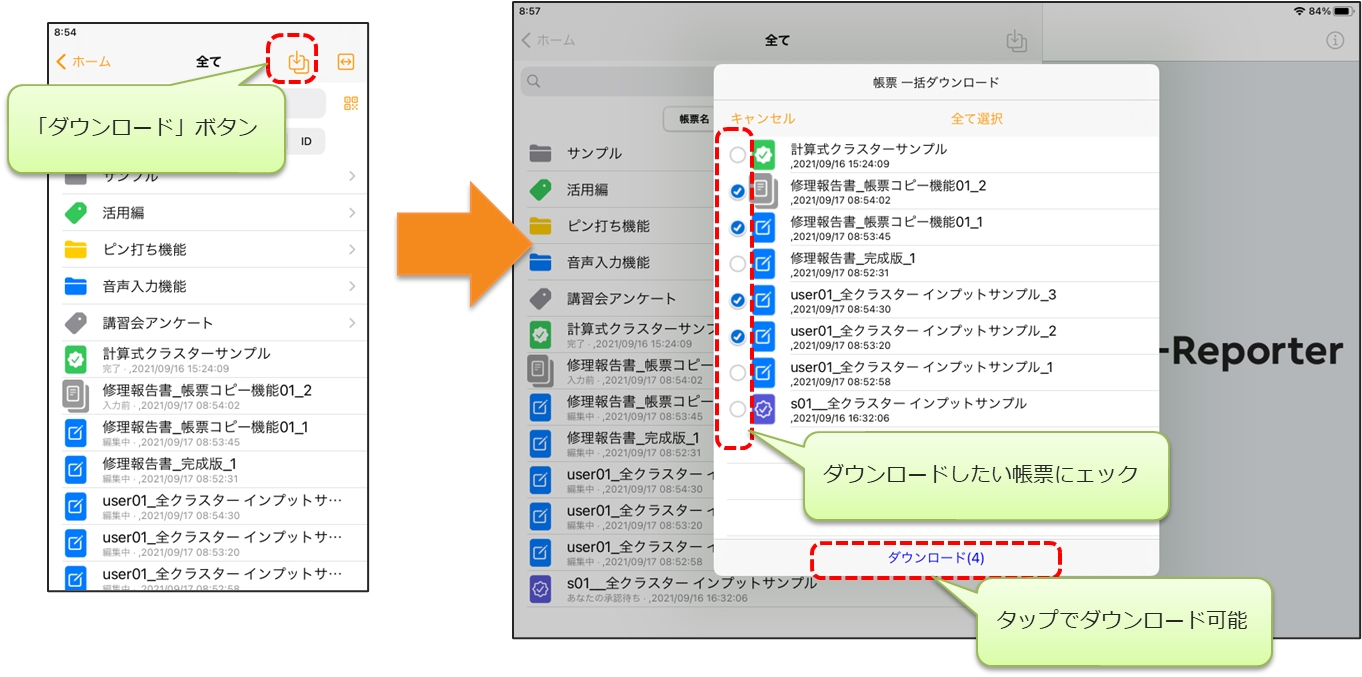Tap grey サンプル folder icon in iPad list
Screen dimensions: 1362x677
[x=540, y=153]
